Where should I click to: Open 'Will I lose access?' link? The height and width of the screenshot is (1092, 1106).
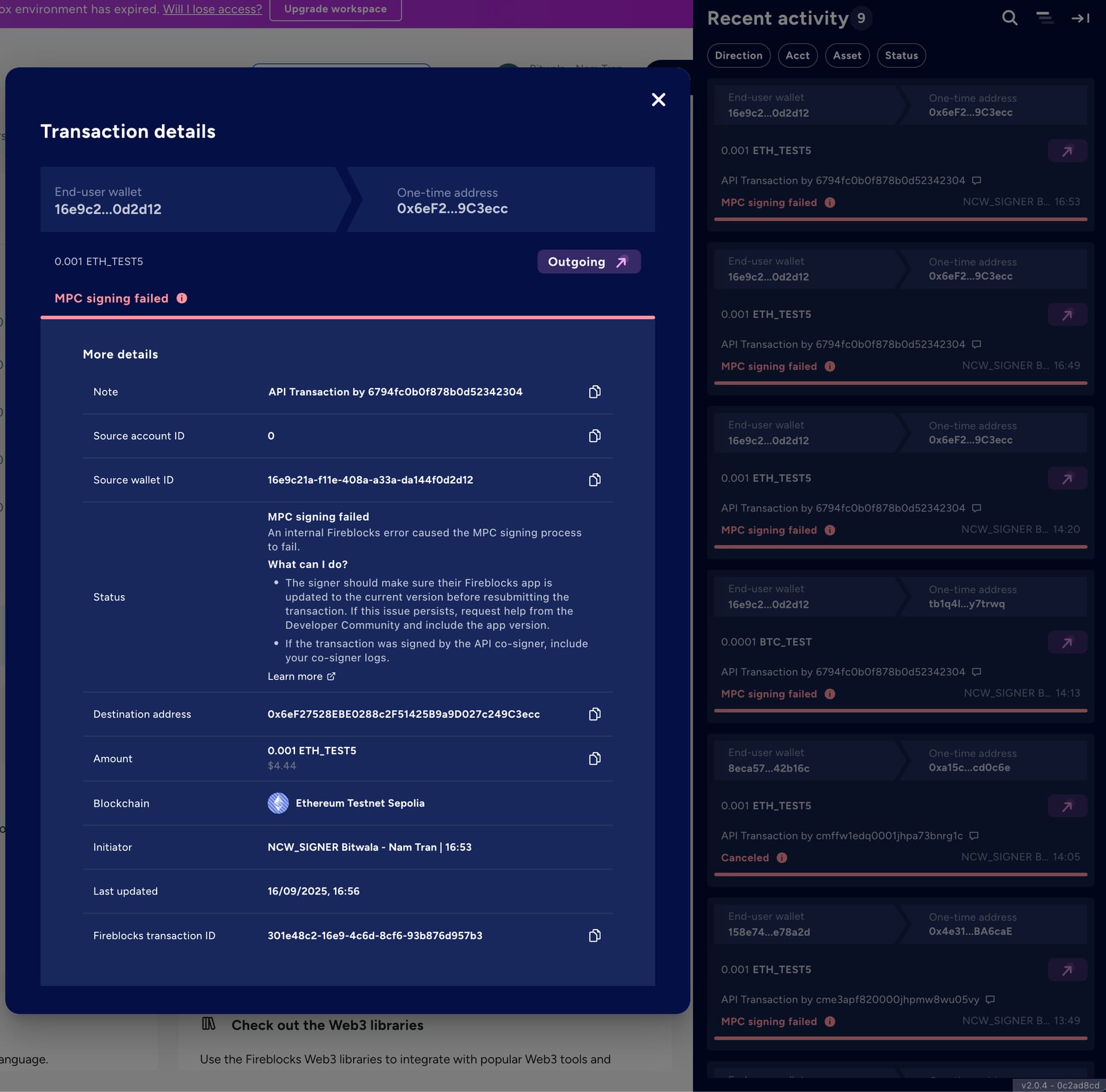click(x=212, y=9)
